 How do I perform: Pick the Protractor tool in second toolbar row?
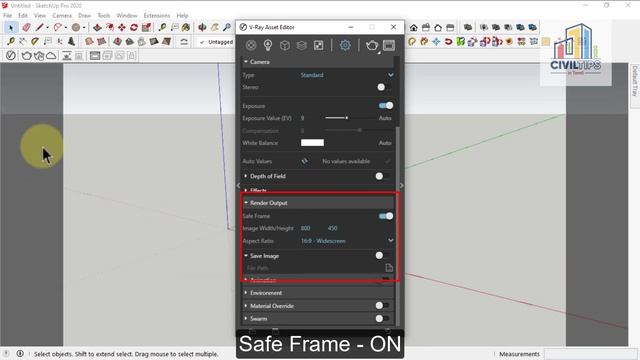[x=35, y=41]
